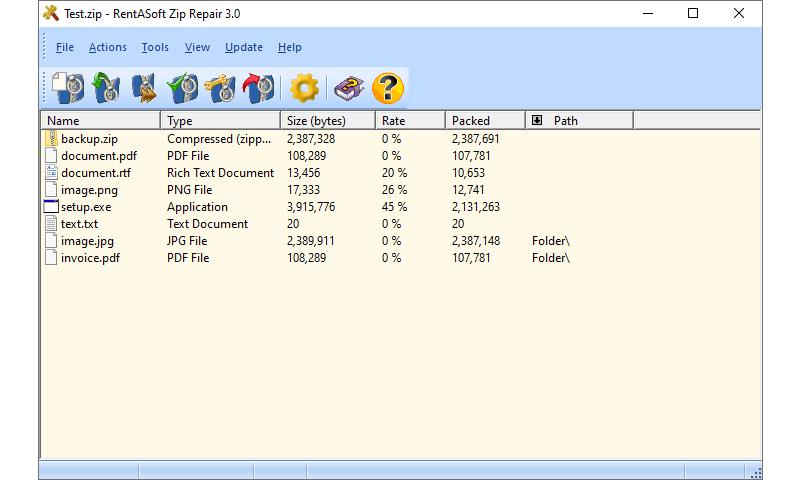Click the document.pdf file icon
The image size is (800, 480).
(52, 156)
